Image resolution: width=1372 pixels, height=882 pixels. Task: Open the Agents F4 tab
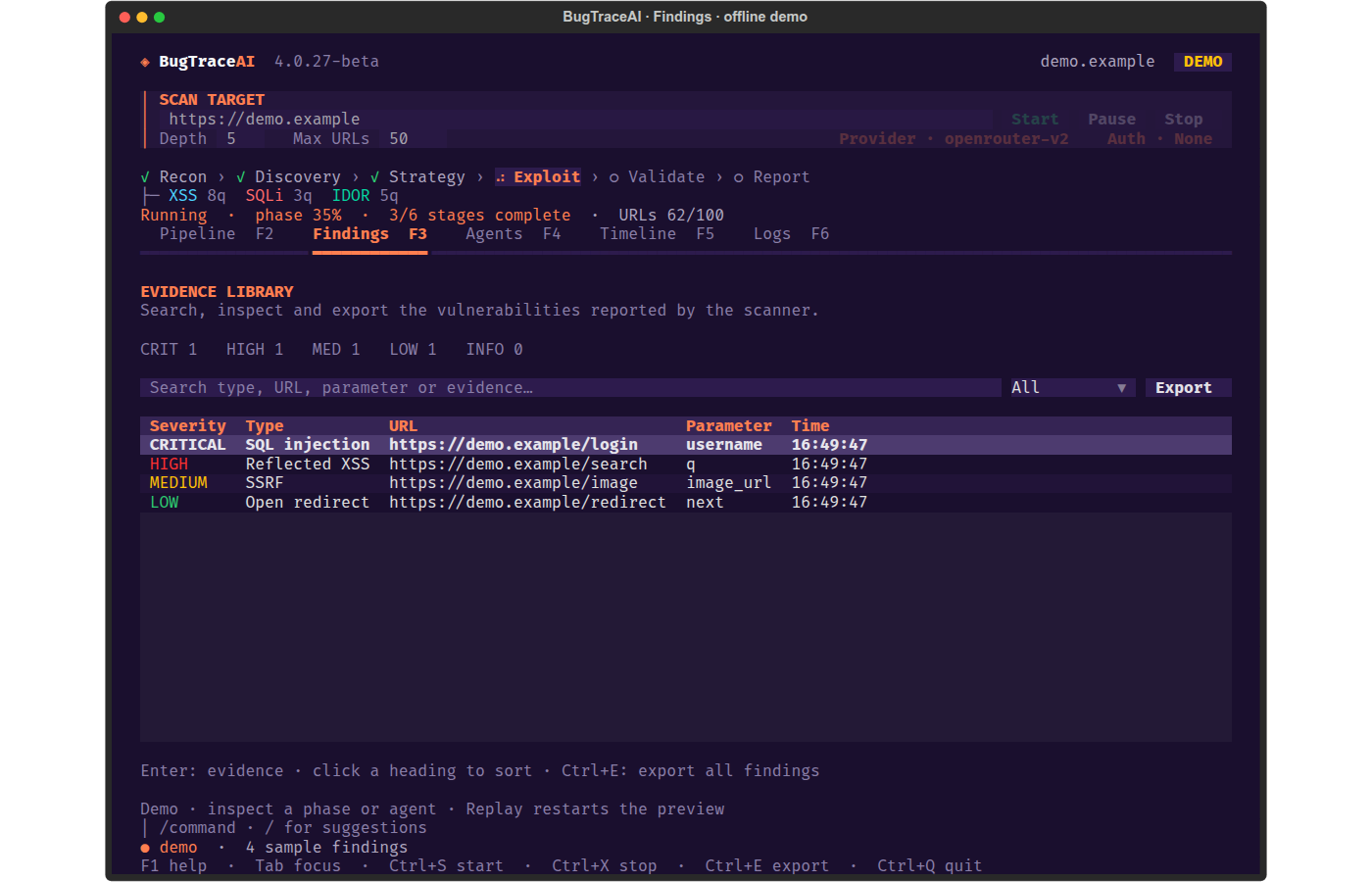pos(514,234)
